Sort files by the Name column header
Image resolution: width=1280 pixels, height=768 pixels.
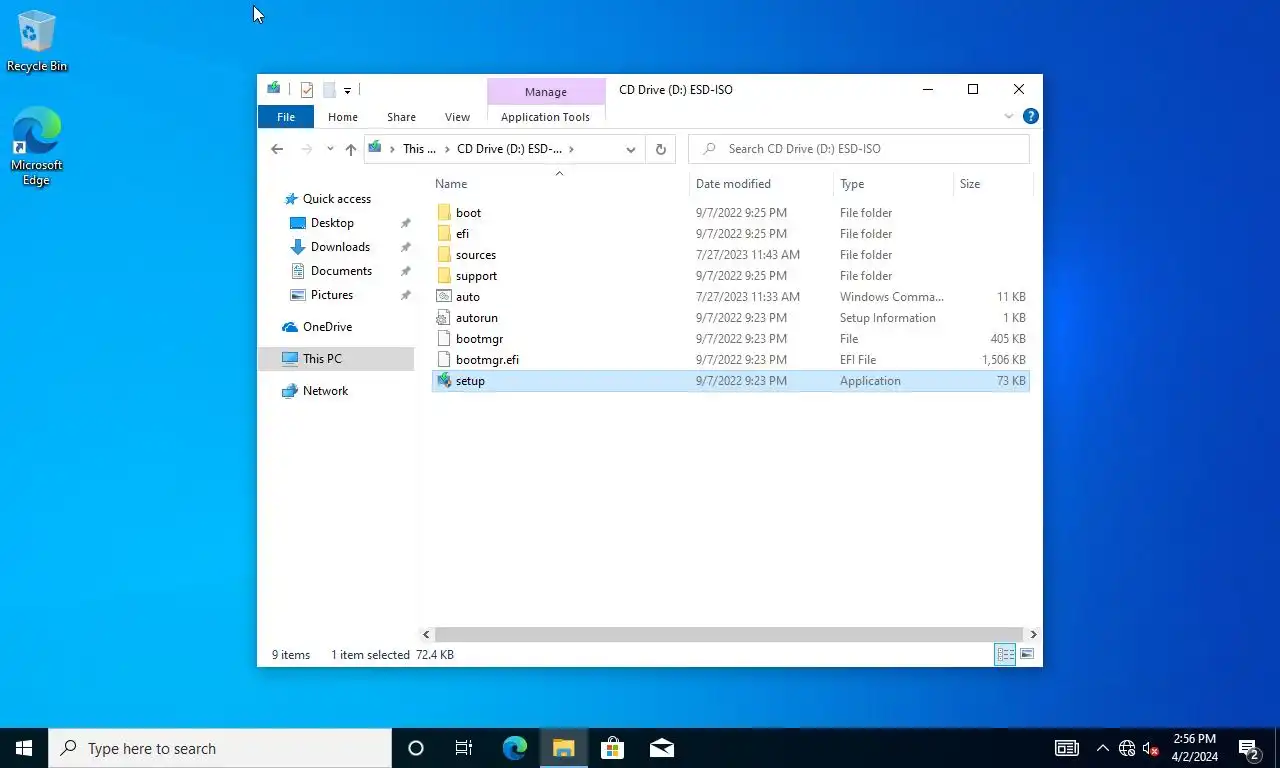coord(559,184)
